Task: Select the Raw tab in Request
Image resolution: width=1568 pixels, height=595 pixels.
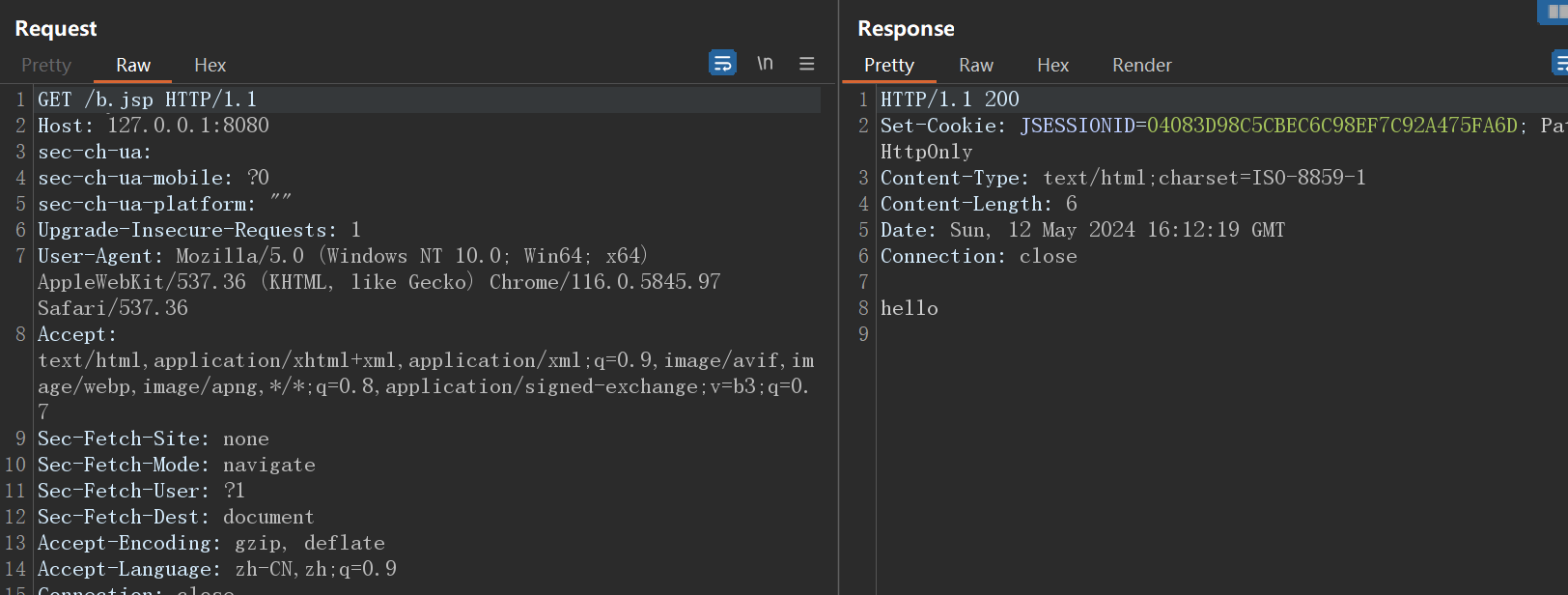Action: (133, 65)
